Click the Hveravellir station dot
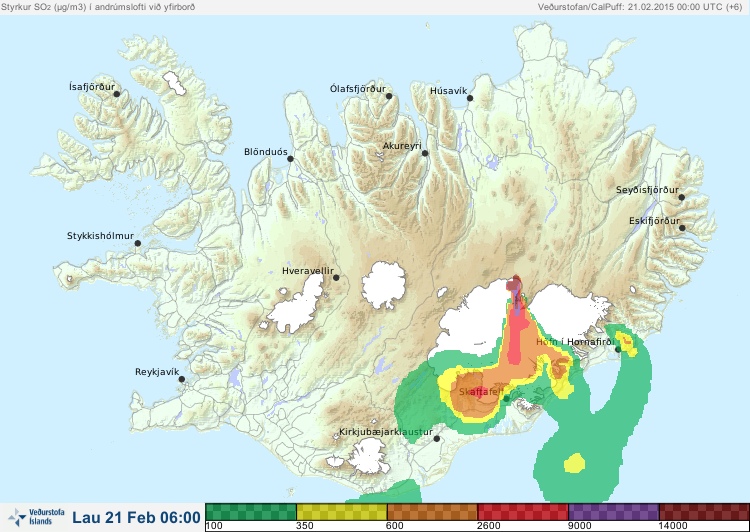The image size is (750, 532). (336, 277)
